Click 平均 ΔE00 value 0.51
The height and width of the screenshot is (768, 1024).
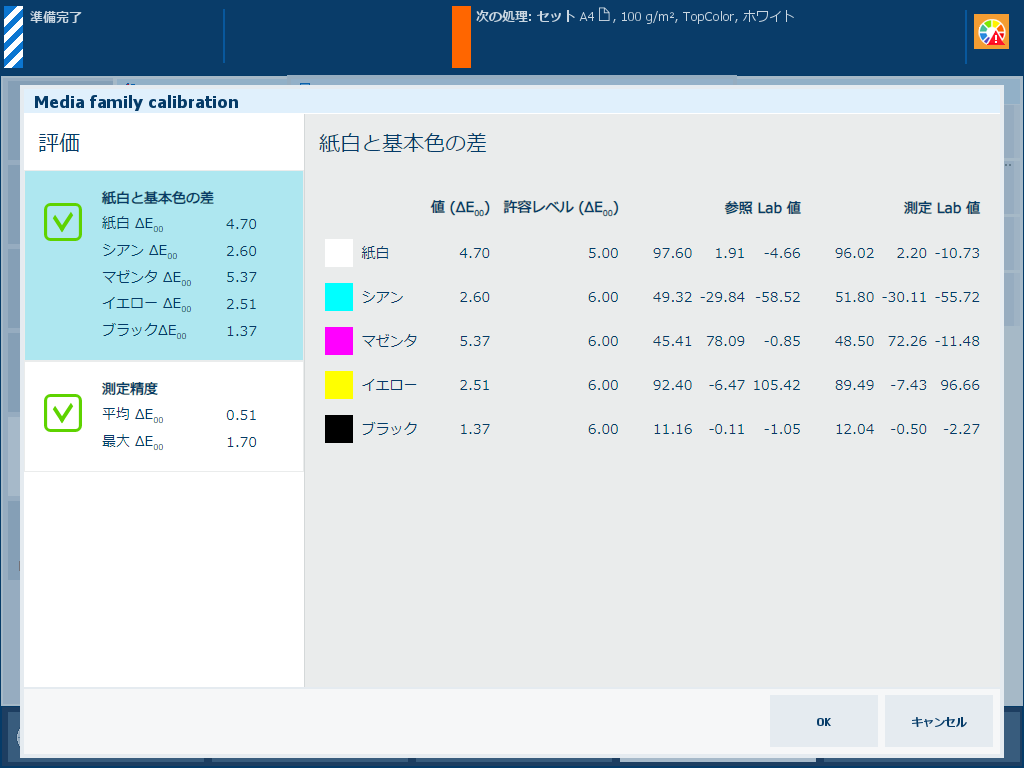[x=242, y=415]
